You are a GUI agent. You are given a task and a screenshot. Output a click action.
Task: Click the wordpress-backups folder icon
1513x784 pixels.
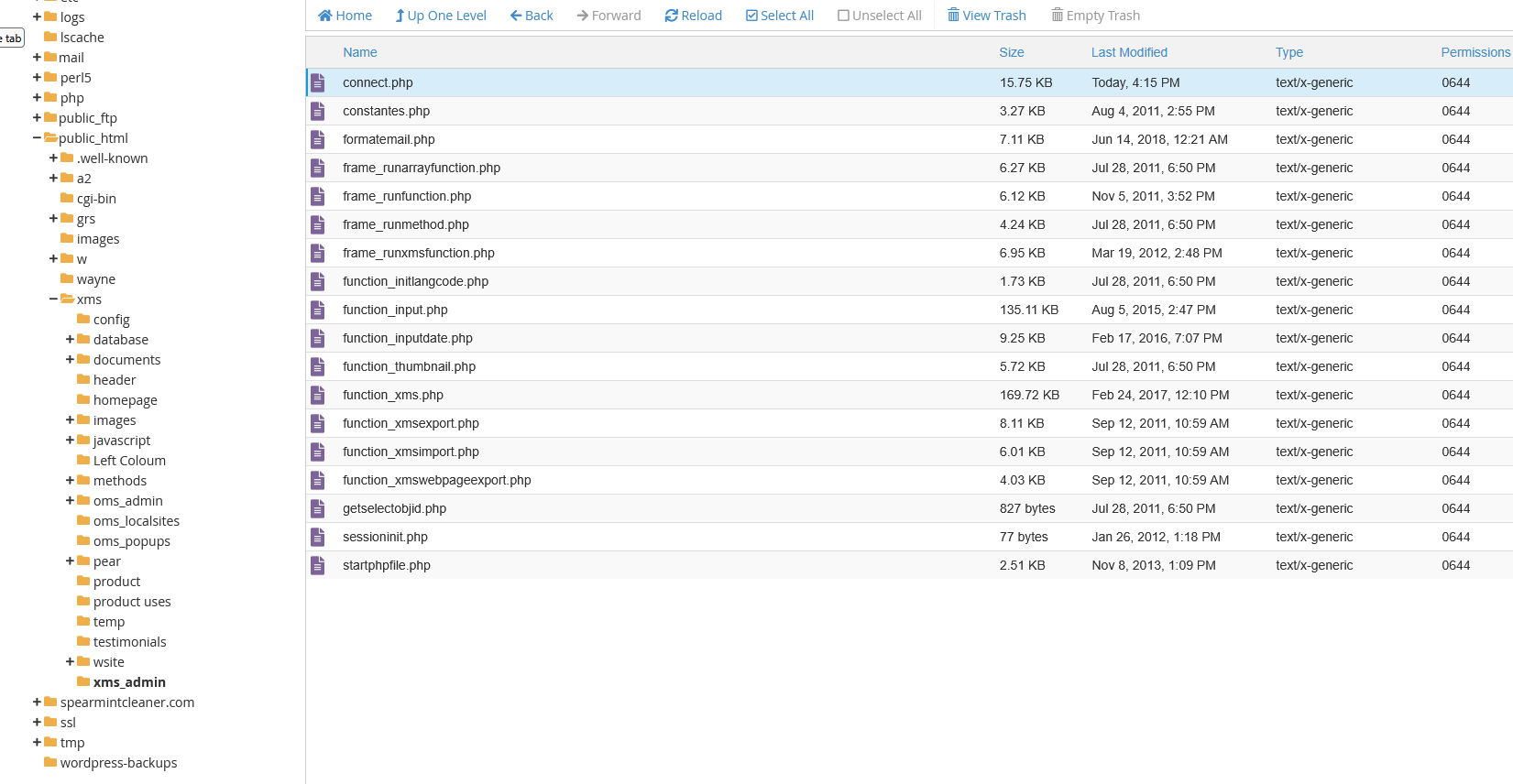pos(50,762)
